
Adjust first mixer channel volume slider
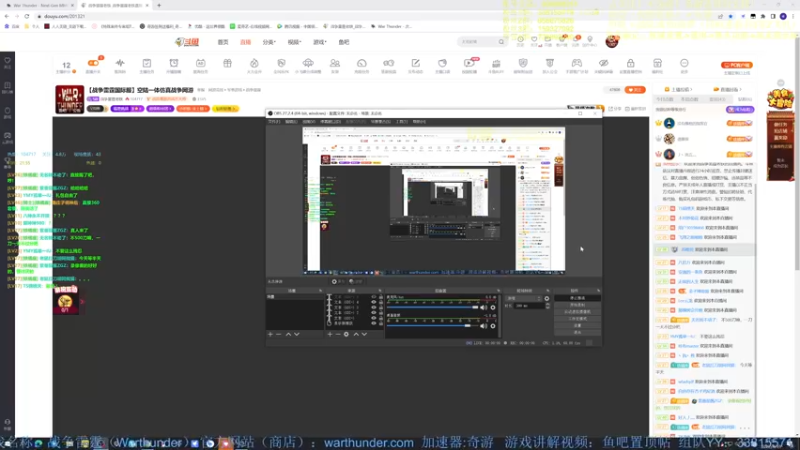[x=433, y=308]
